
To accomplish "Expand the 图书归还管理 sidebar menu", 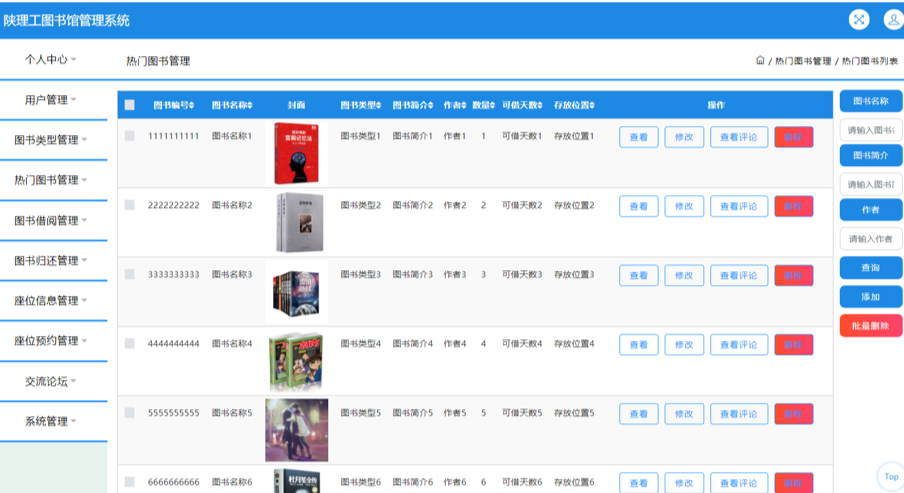I will [51, 261].
